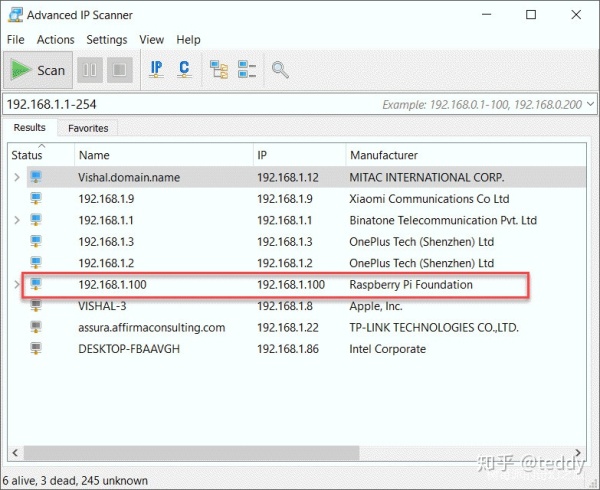
Task: Click the gray icon for assura.affirmaconsulting.com
Action: (36, 327)
